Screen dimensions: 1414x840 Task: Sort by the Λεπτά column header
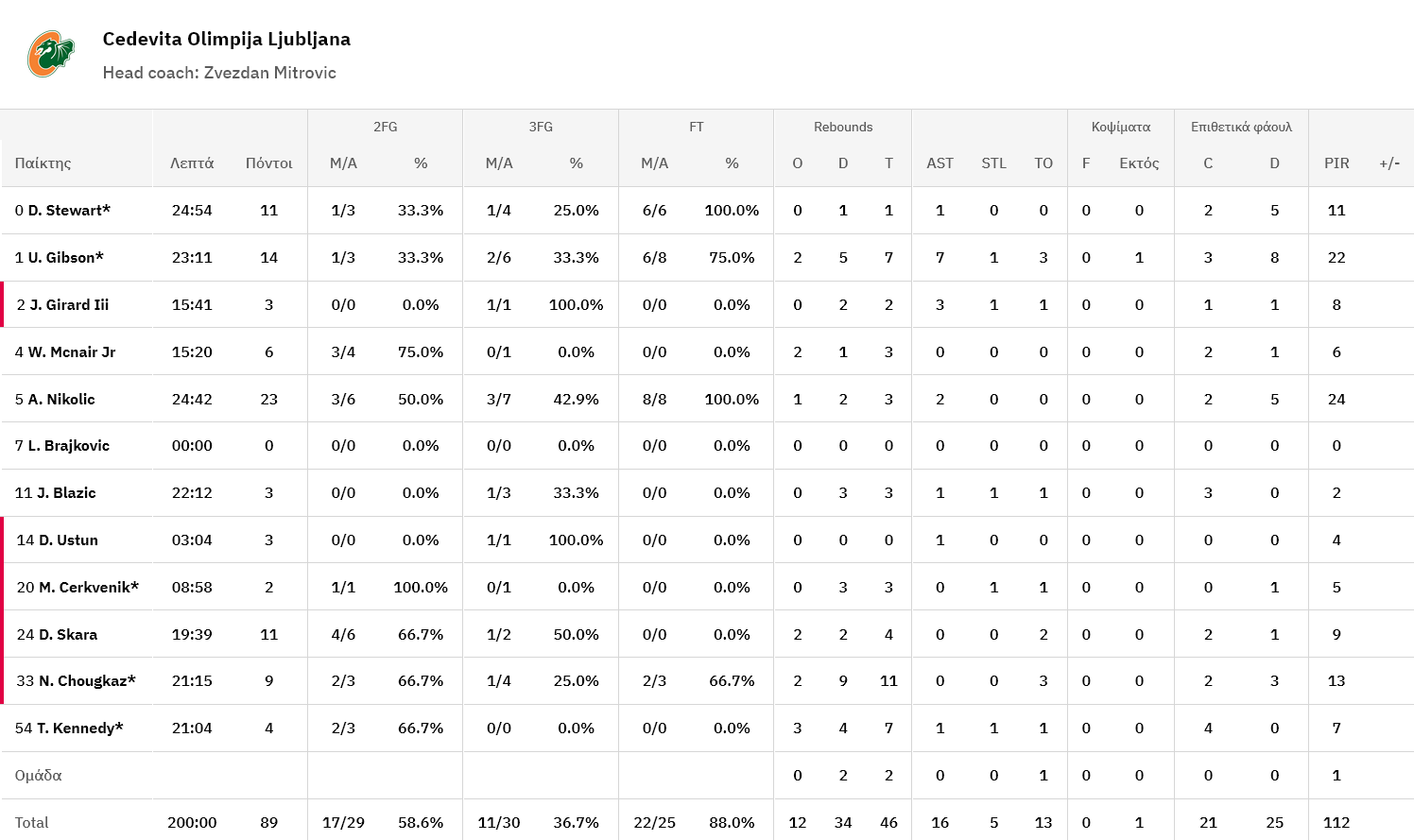192,163
